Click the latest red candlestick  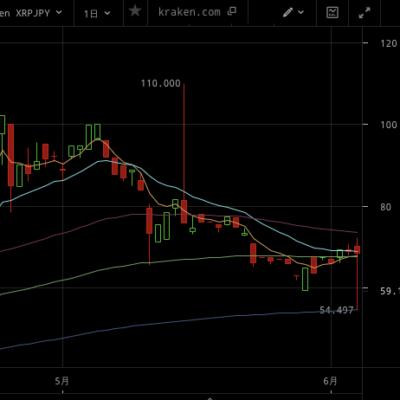(357, 250)
